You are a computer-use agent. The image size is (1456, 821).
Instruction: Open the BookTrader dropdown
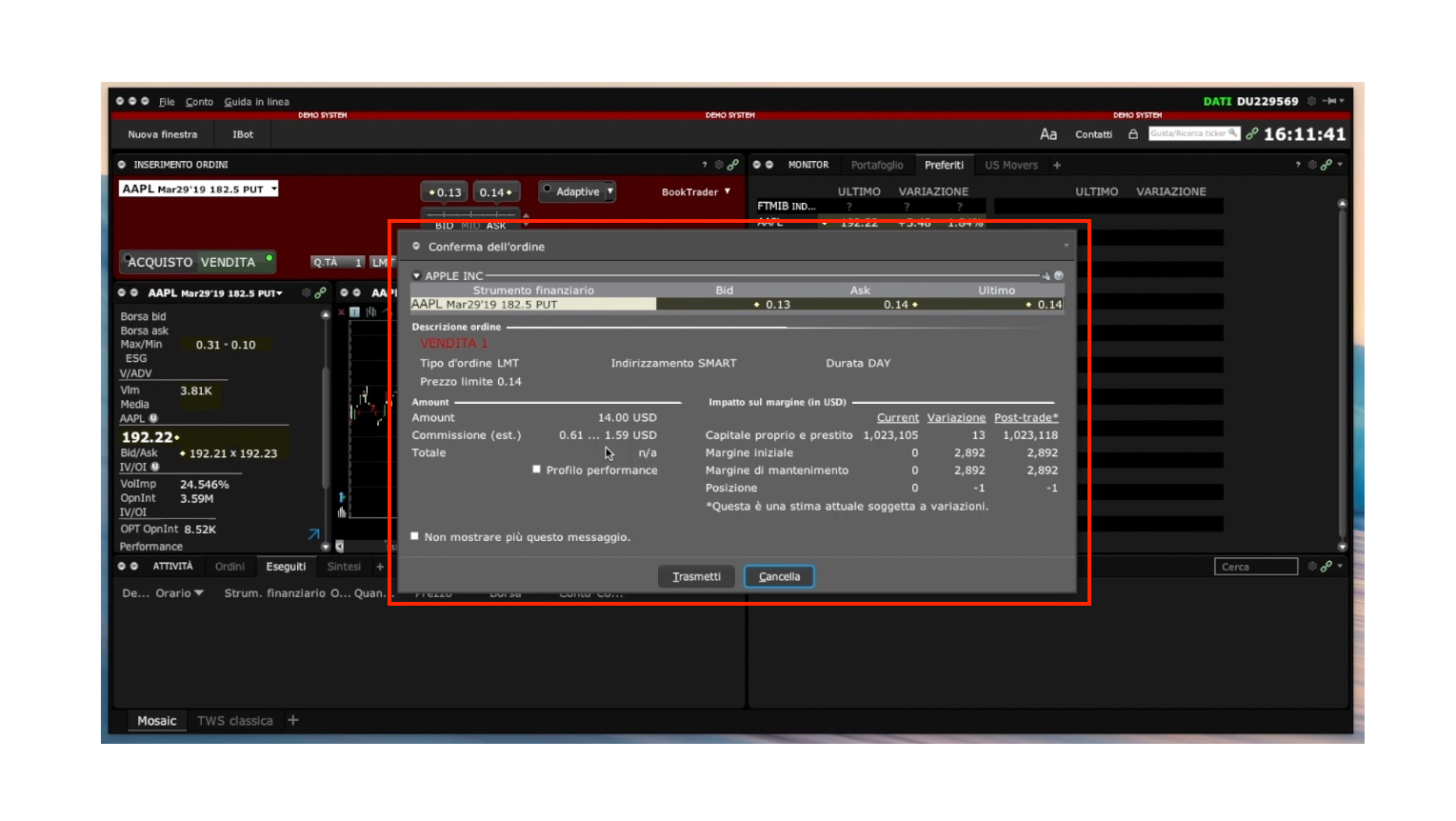point(696,191)
